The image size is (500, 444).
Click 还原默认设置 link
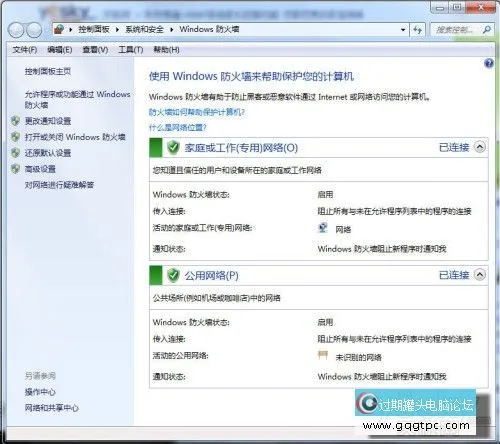click(x=48, y=153)
